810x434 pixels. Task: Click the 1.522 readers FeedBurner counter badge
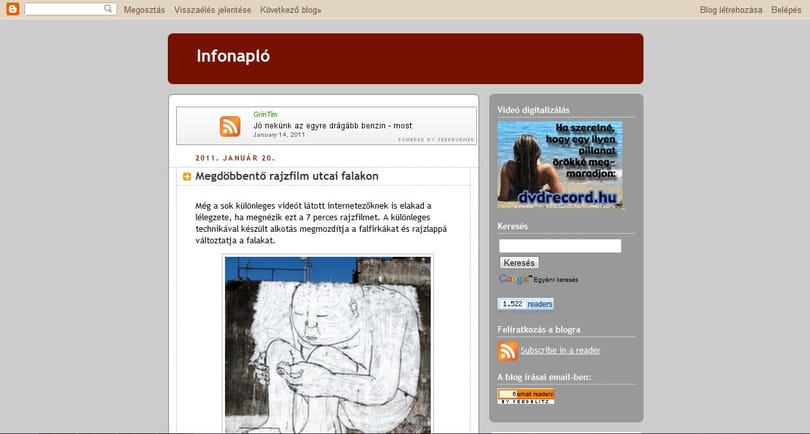coord(526,304)
